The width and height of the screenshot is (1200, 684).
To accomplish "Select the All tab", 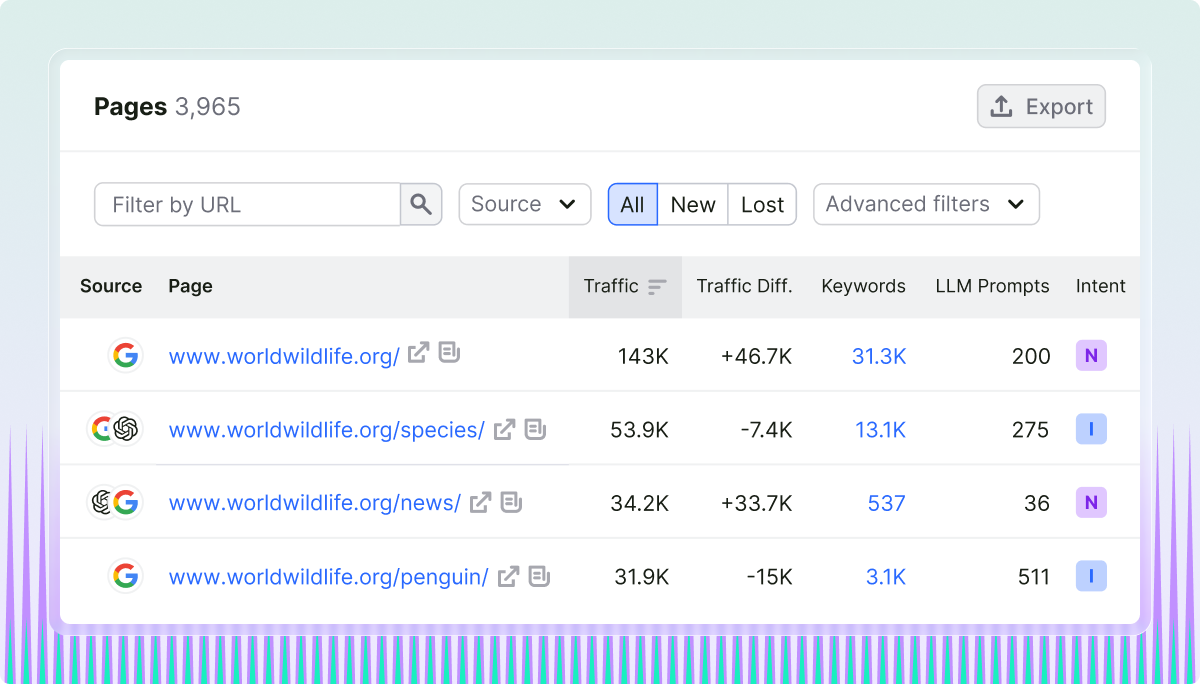I will click(632, 204).
